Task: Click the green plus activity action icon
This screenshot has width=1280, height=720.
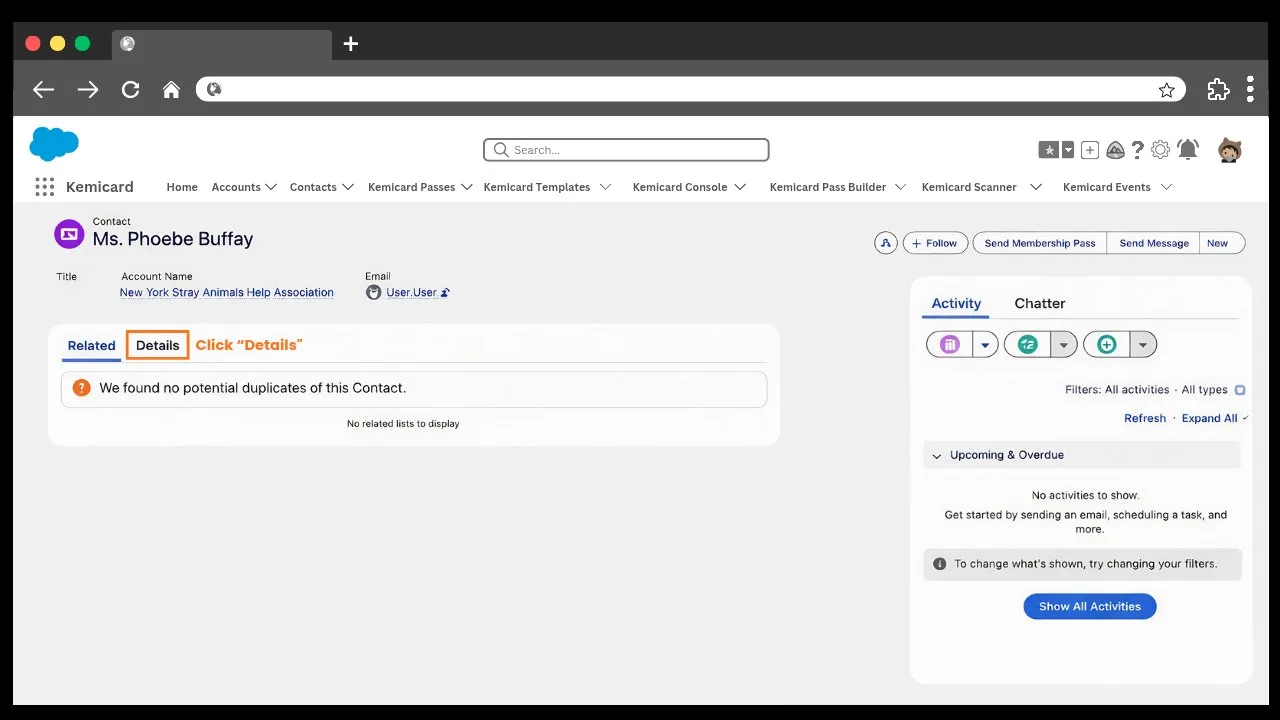Action: [x=1106, y=344]
